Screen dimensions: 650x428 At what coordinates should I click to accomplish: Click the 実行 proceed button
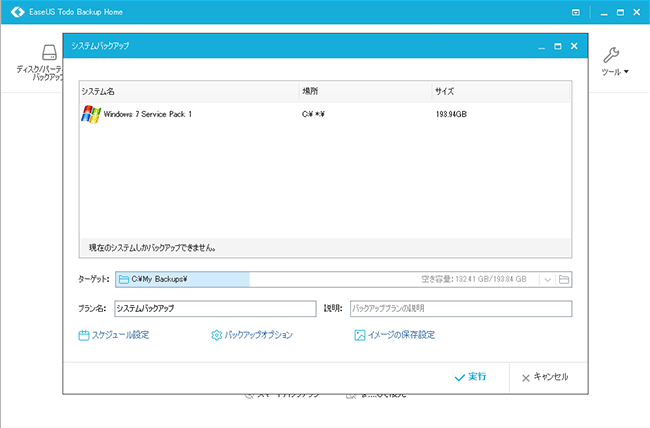[471, 377]
